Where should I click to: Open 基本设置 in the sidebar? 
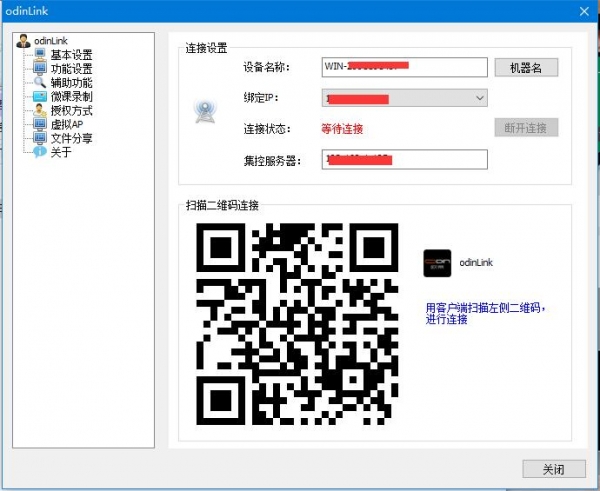72,55
